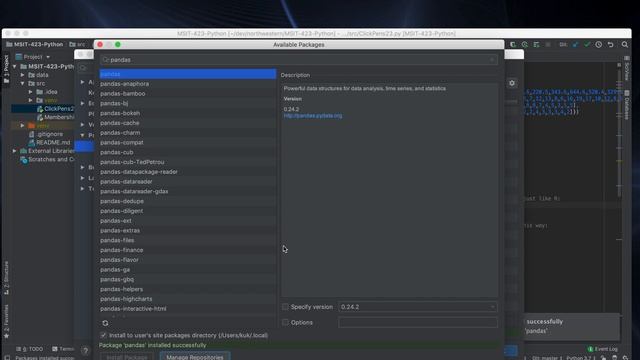Open VCS history clock icon
The width and height of the screenshot is (640, 360).
pyautogui.click(x=598, y=44)
